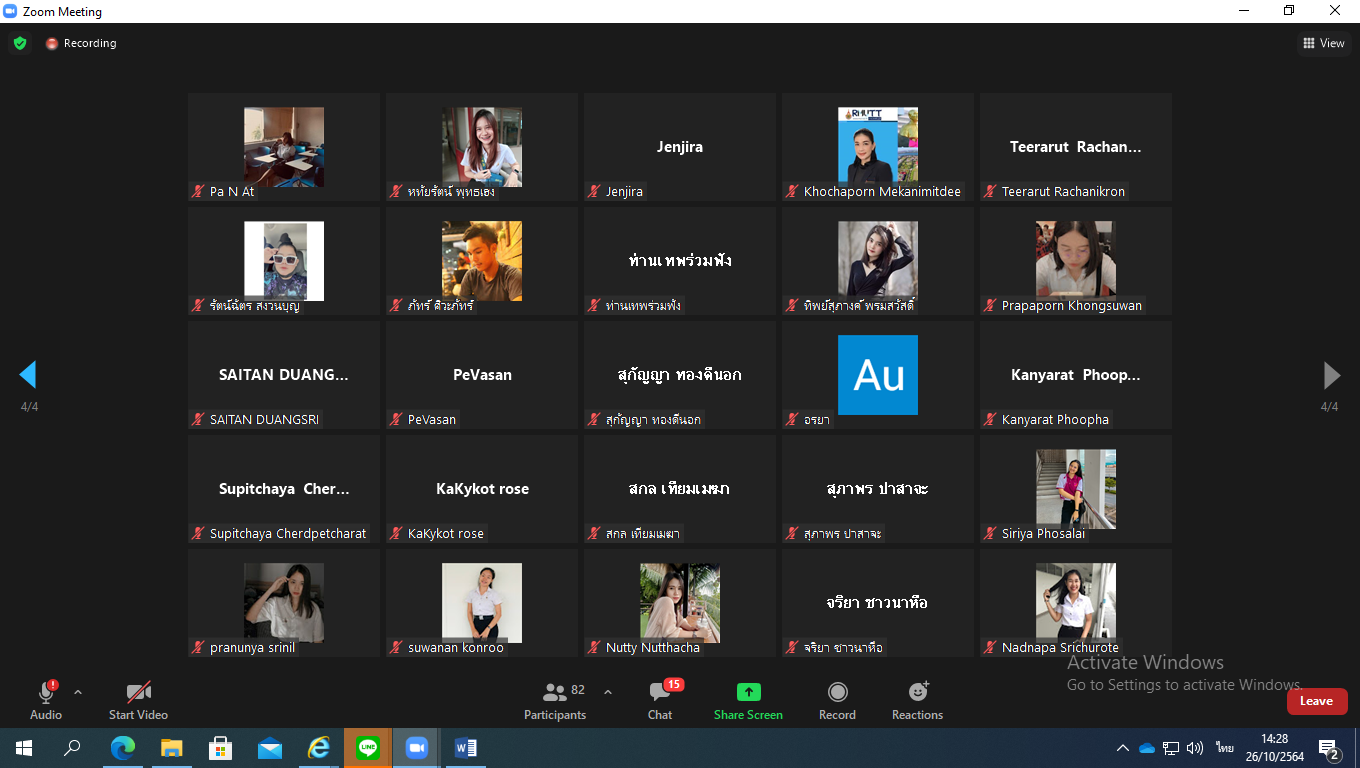Viewport: 1360px width, 768px height.
Task: Open network status tray icon
Action: [1171, 748]
